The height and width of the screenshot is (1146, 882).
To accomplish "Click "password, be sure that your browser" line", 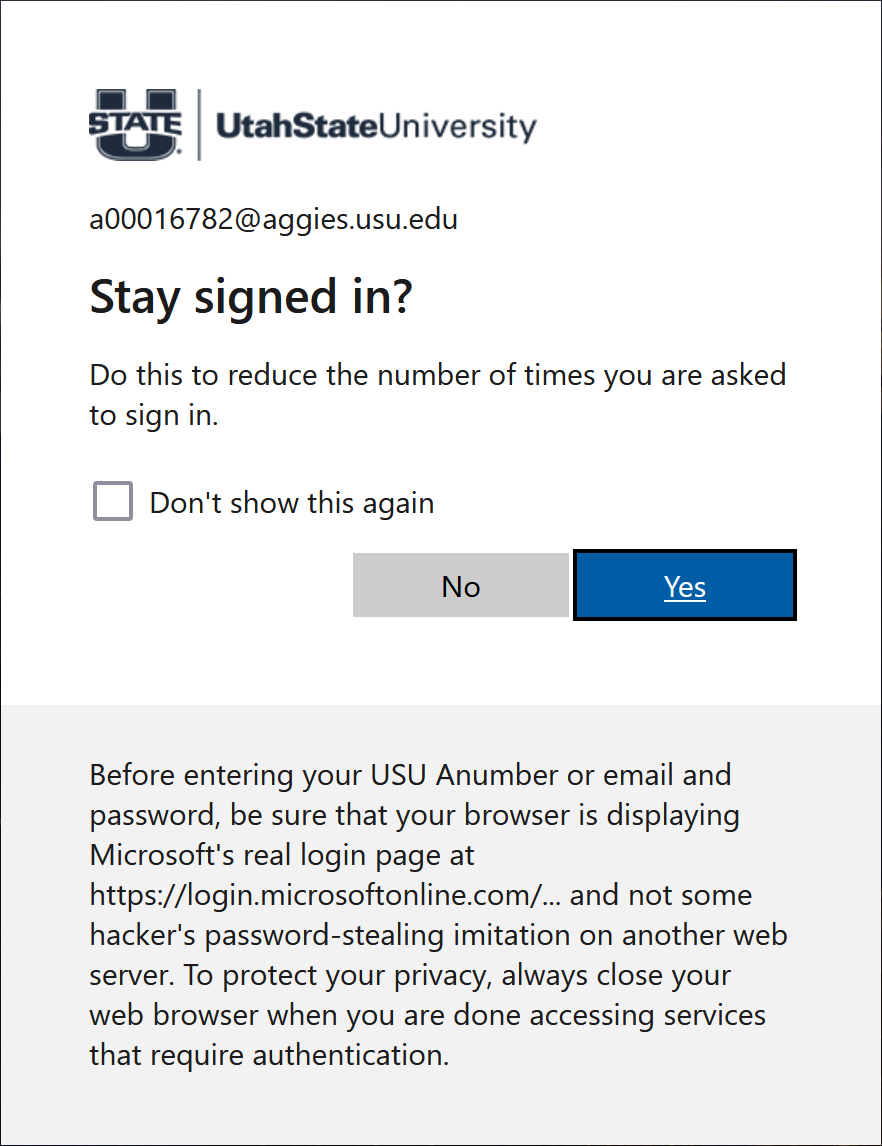I will [414, 815].
